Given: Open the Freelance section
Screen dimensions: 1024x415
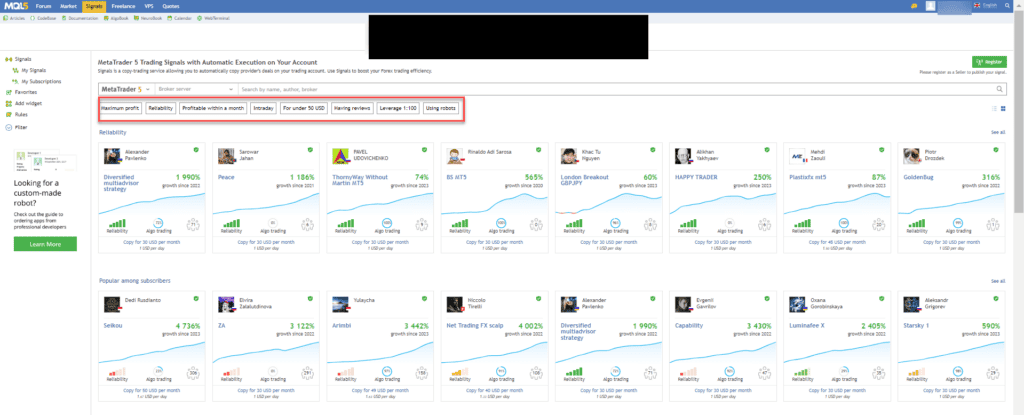Looking at the screenshot, I should (123, 5).
